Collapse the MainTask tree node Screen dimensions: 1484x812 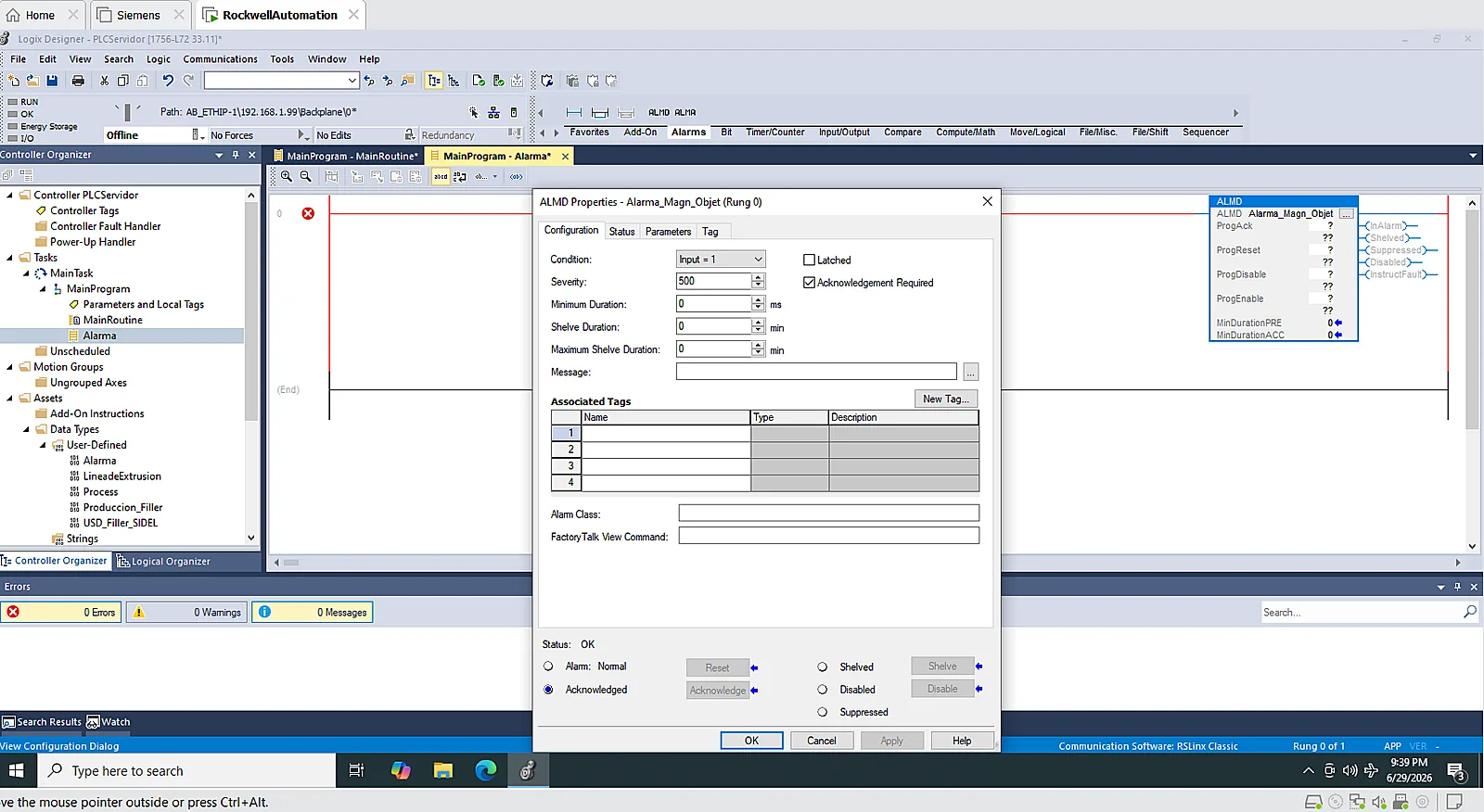[x=26, y=273]
